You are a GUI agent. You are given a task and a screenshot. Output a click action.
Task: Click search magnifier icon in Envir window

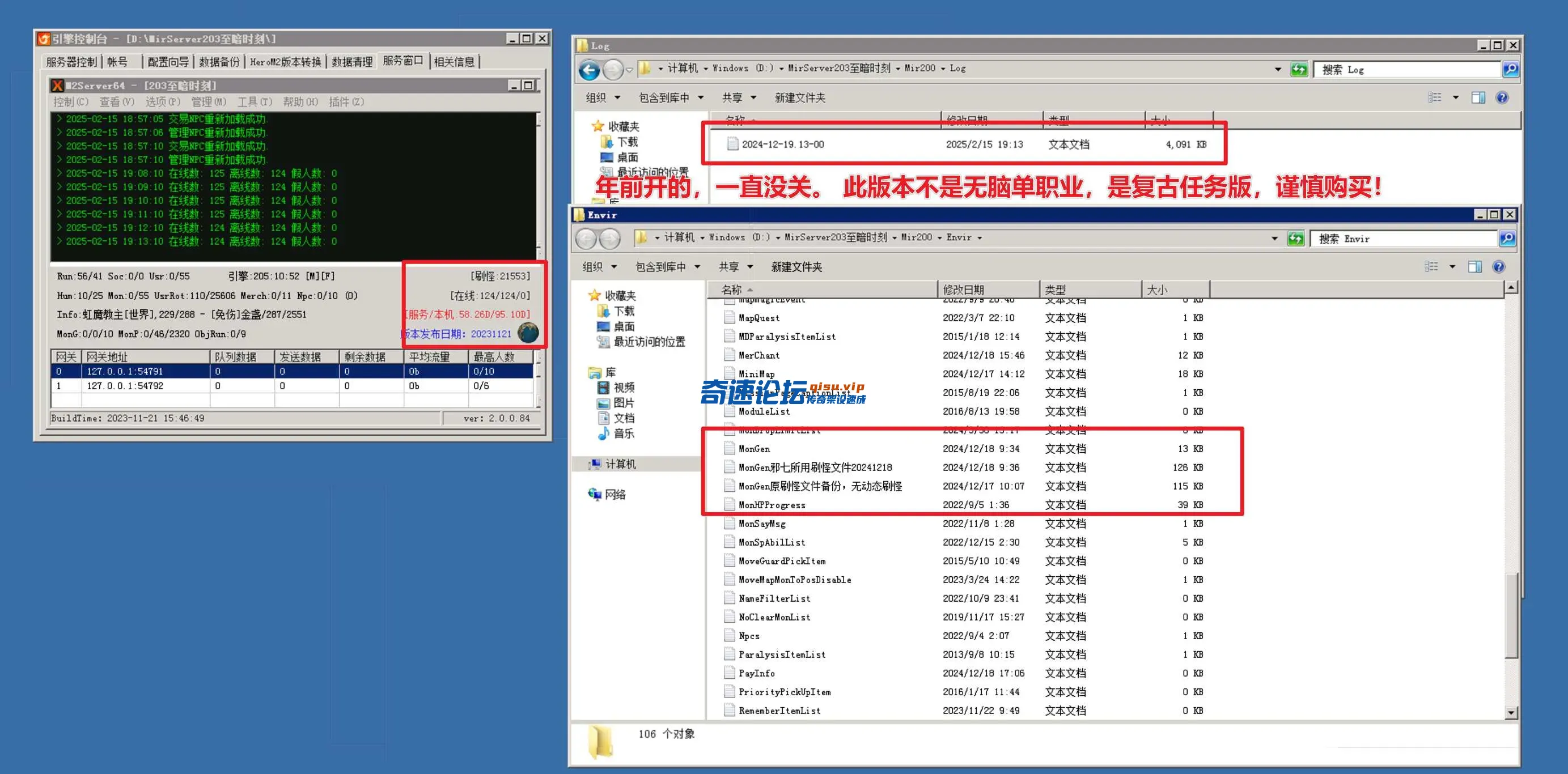pos(1507,239)
